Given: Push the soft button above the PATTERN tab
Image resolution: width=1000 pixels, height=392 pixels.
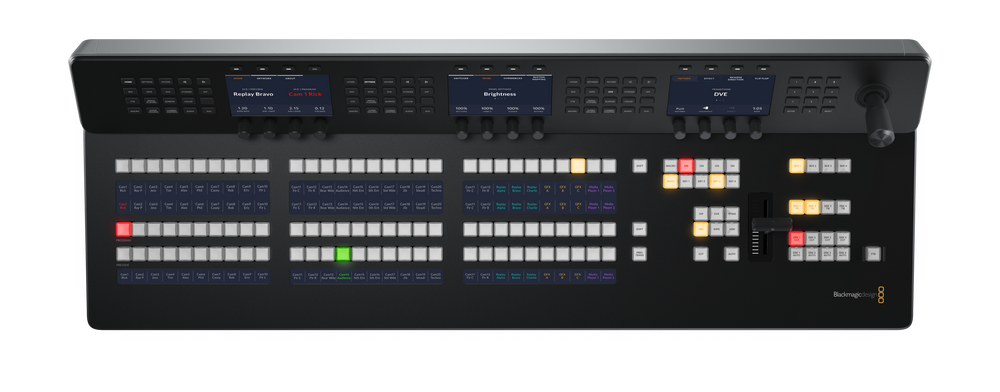Looking at the screenshot, I should coord(685,68).
